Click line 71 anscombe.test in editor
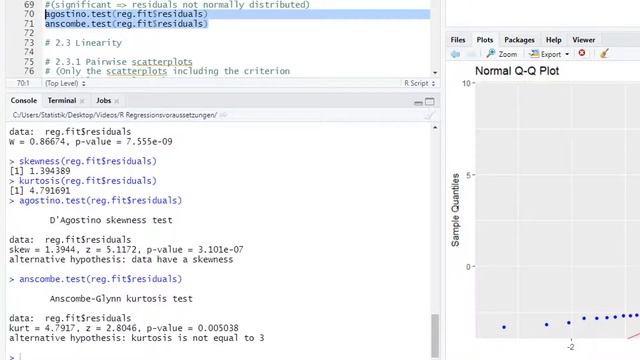The width and height of the screenshot is (640, 360). [126, 24]
